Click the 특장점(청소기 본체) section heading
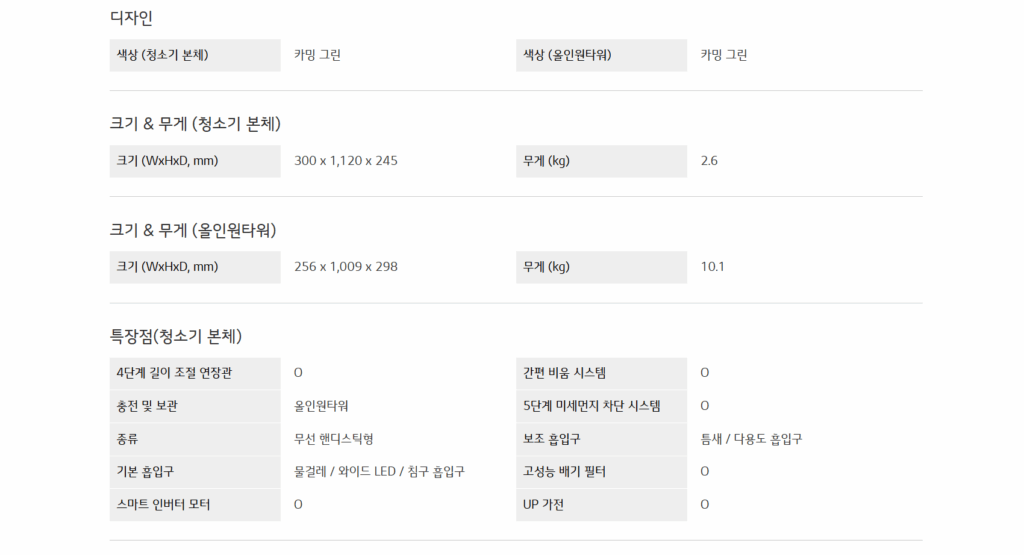The image size is (1024, 555). [x=175, y=336]
